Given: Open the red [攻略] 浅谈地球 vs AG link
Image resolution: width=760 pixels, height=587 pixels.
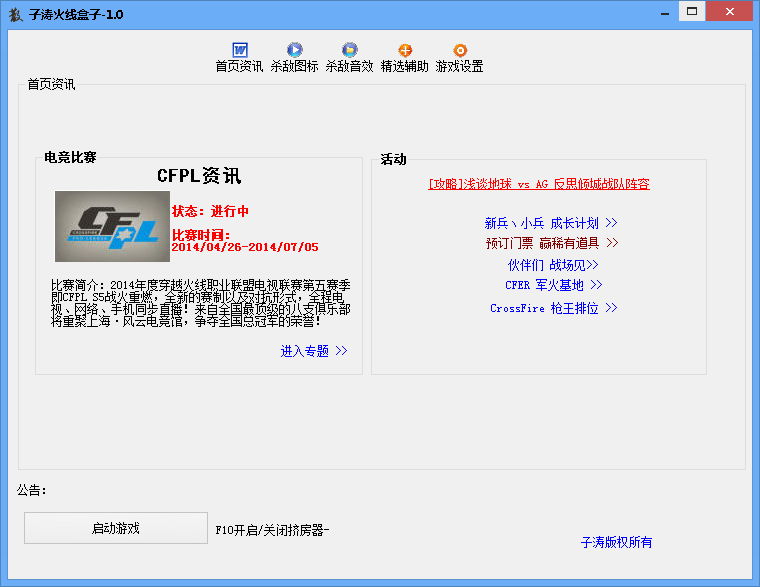Looking at the screenshot, I should (539, 184).
